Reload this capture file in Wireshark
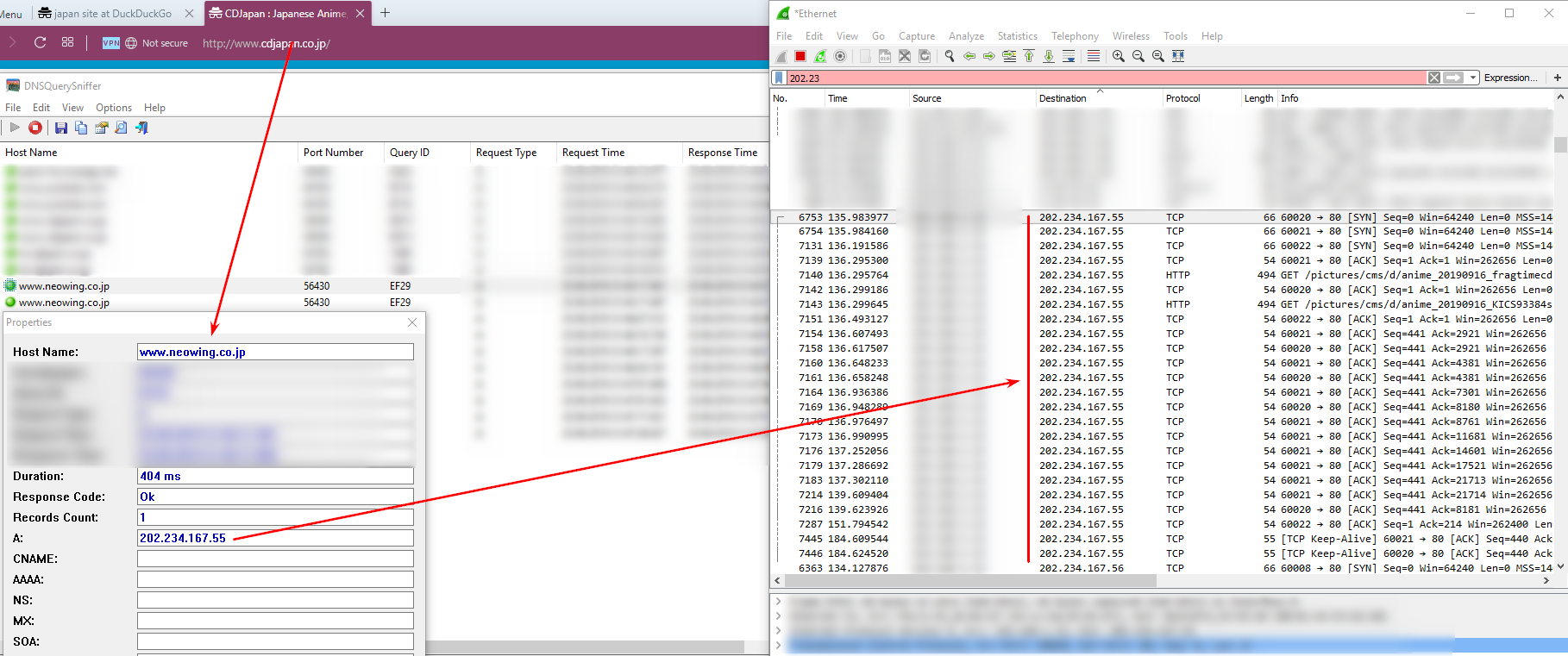Image resolution: width=1568 pixels, height=656 pixels. [x=925, y=56]
